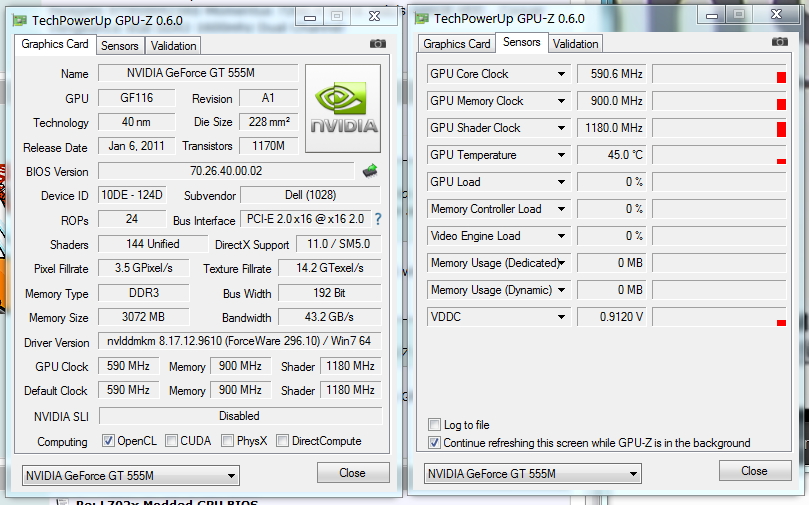Viewport: 809px width, 505px height.
Task: Click the VDDC reading 0.9120 V
Action: pos(611,317)
